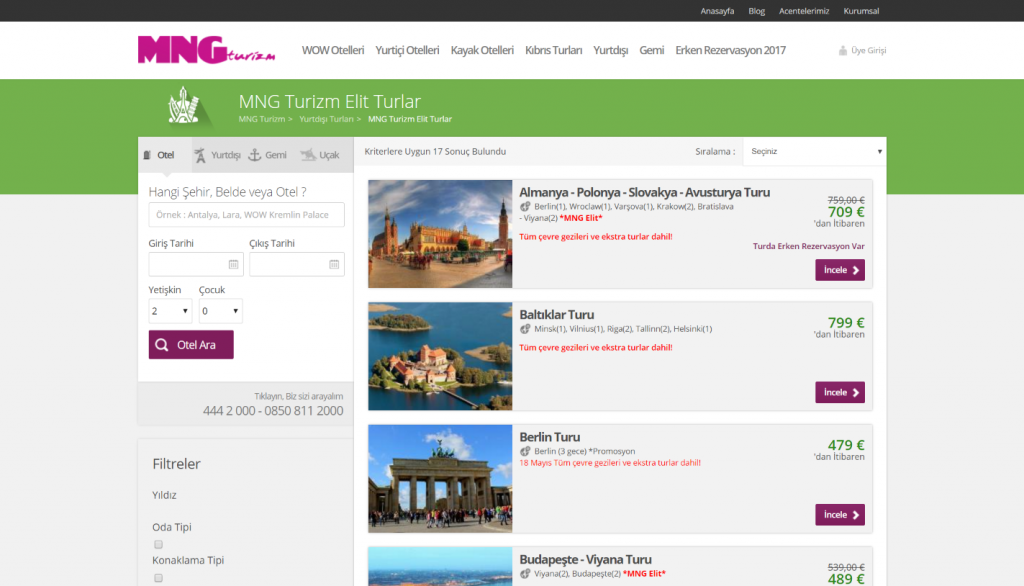Viewport: 1024px width, 586px height.
Task: Open the Kıbrıs Turları menu item
Action: (553, 50)
